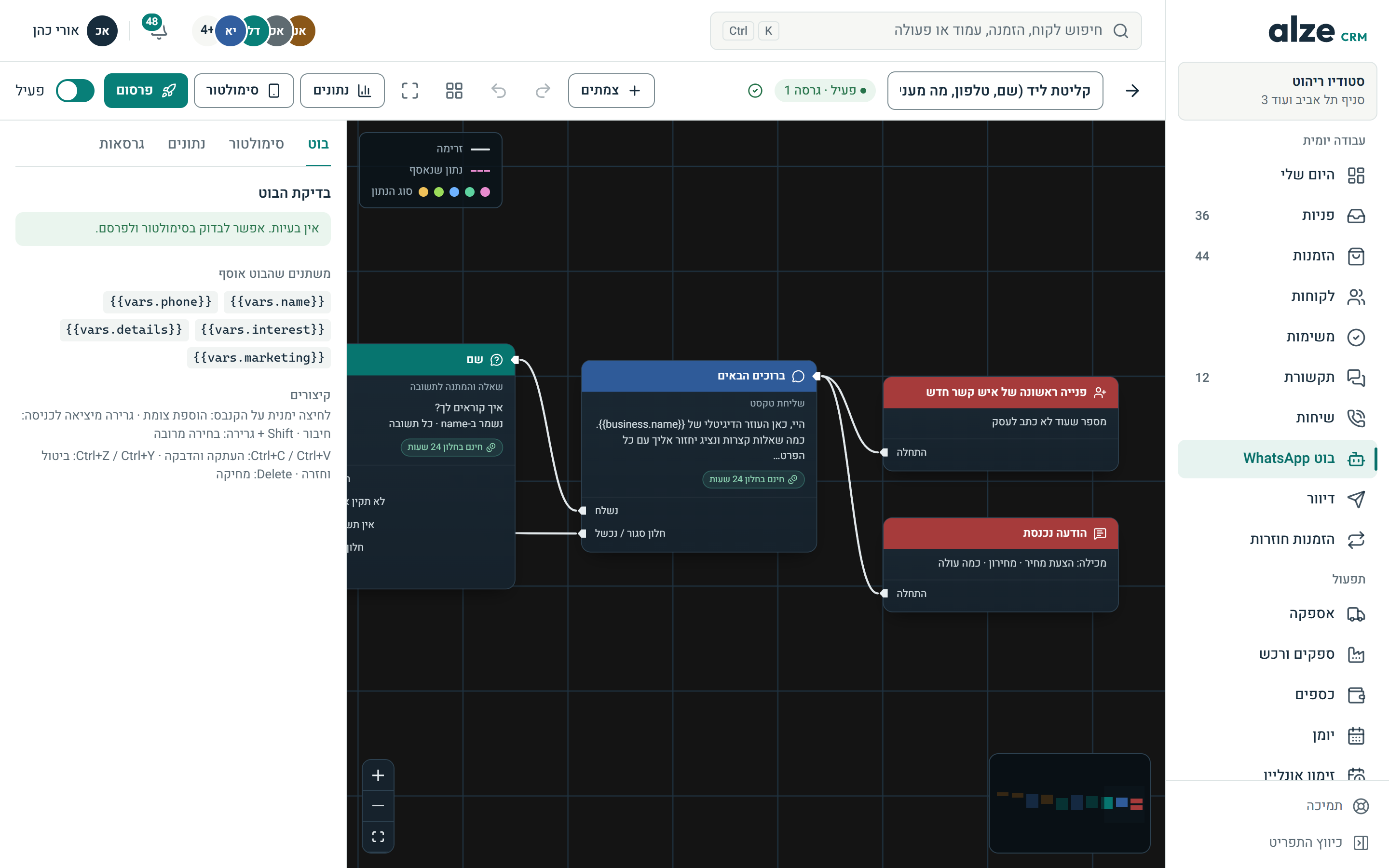1389x868 pixels.
Task: Collapse the menu via כיווץ התפריט
Action: (x=1319, y=842)
